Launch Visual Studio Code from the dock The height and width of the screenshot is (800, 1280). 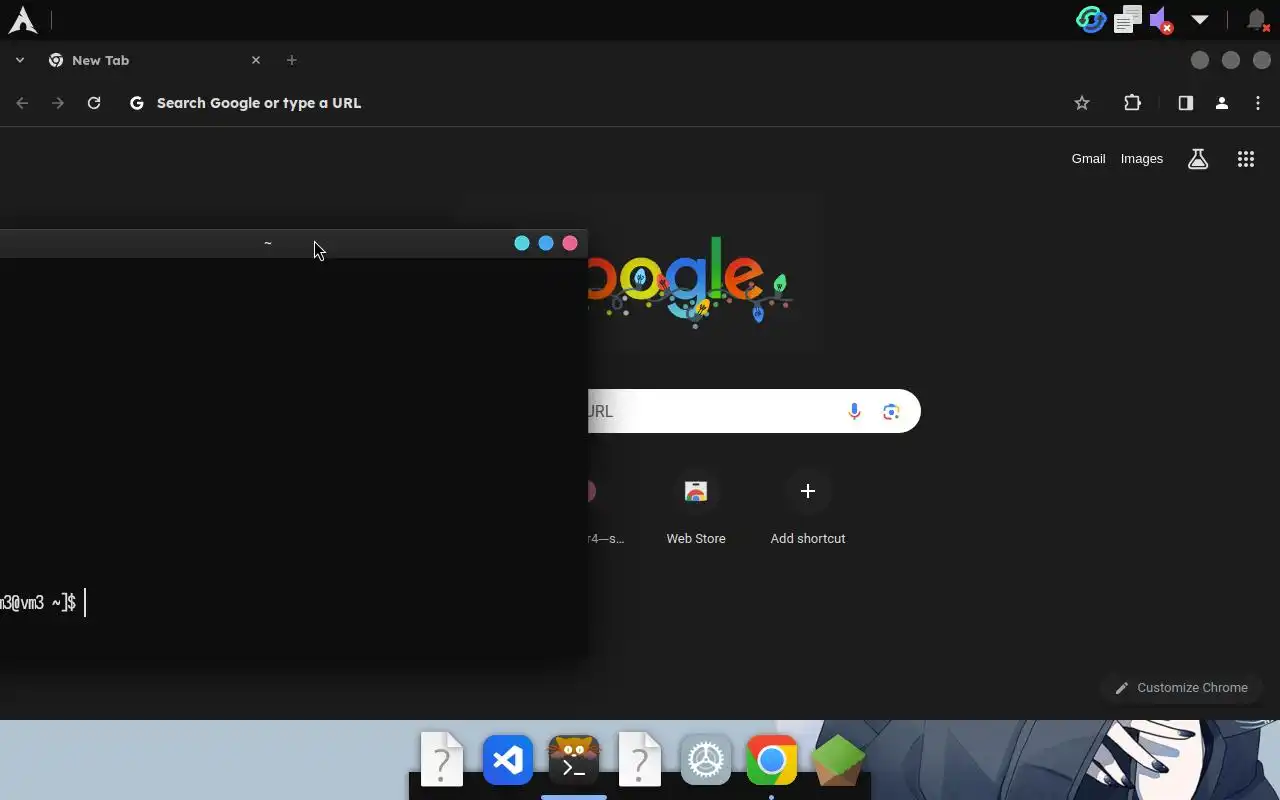tap(508, 761)
